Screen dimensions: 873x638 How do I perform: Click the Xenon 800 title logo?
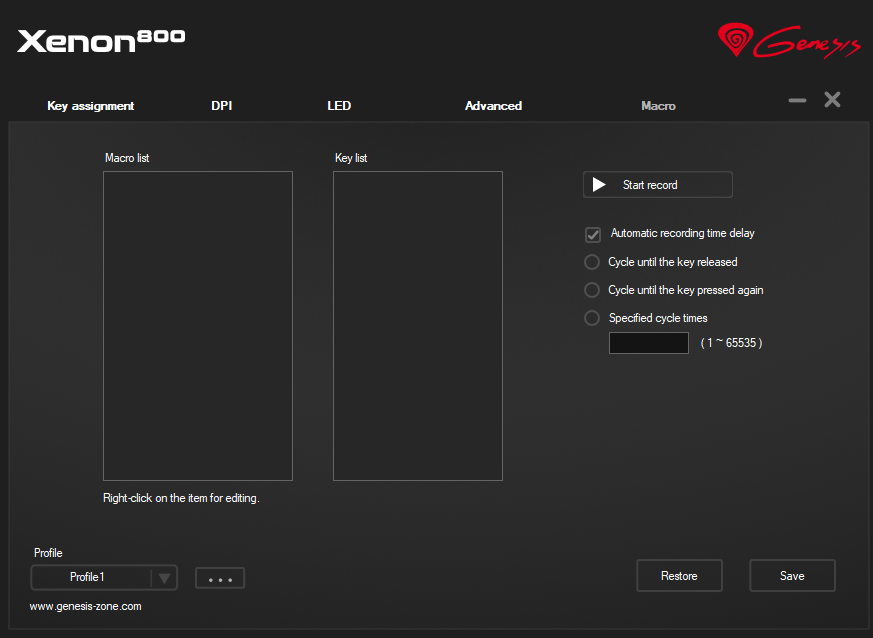[x=101, y=40]
